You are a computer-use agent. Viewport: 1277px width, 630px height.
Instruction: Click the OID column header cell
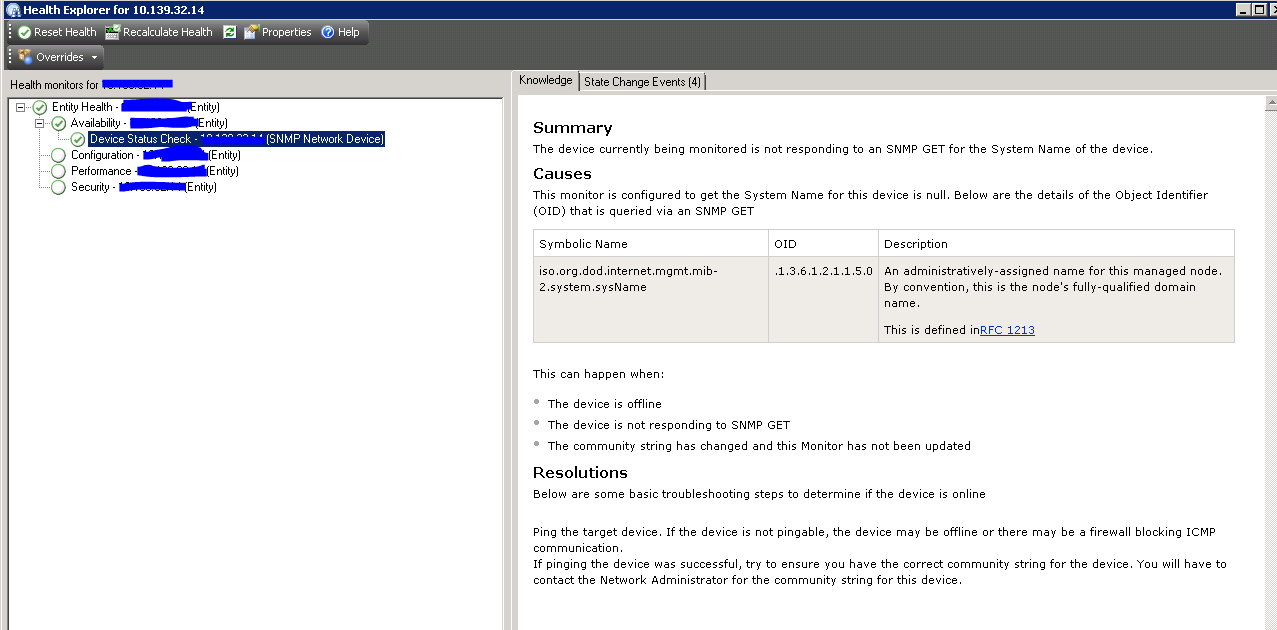click(824, 244)
